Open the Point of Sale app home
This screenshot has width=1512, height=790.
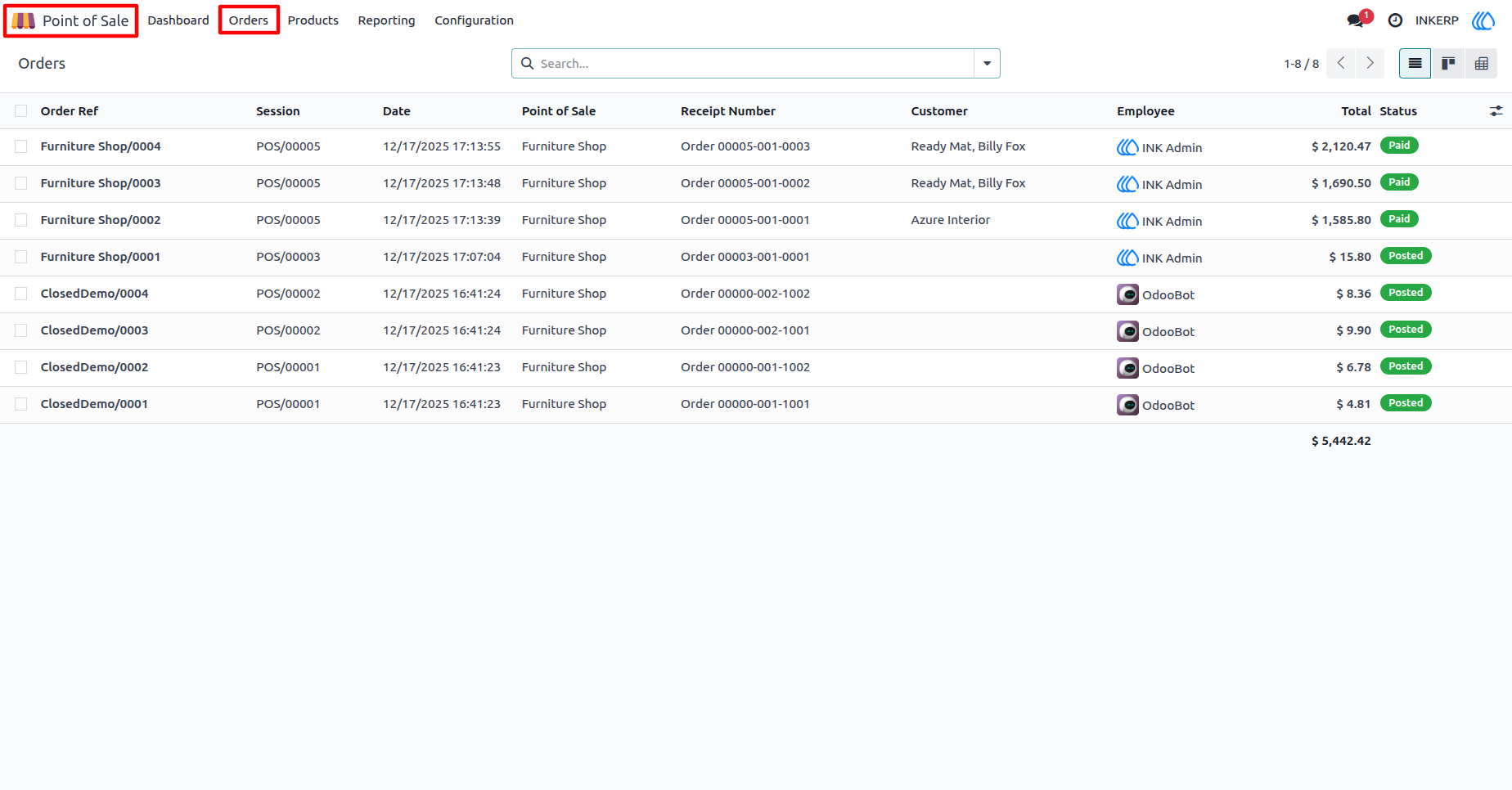pos(70,20)
